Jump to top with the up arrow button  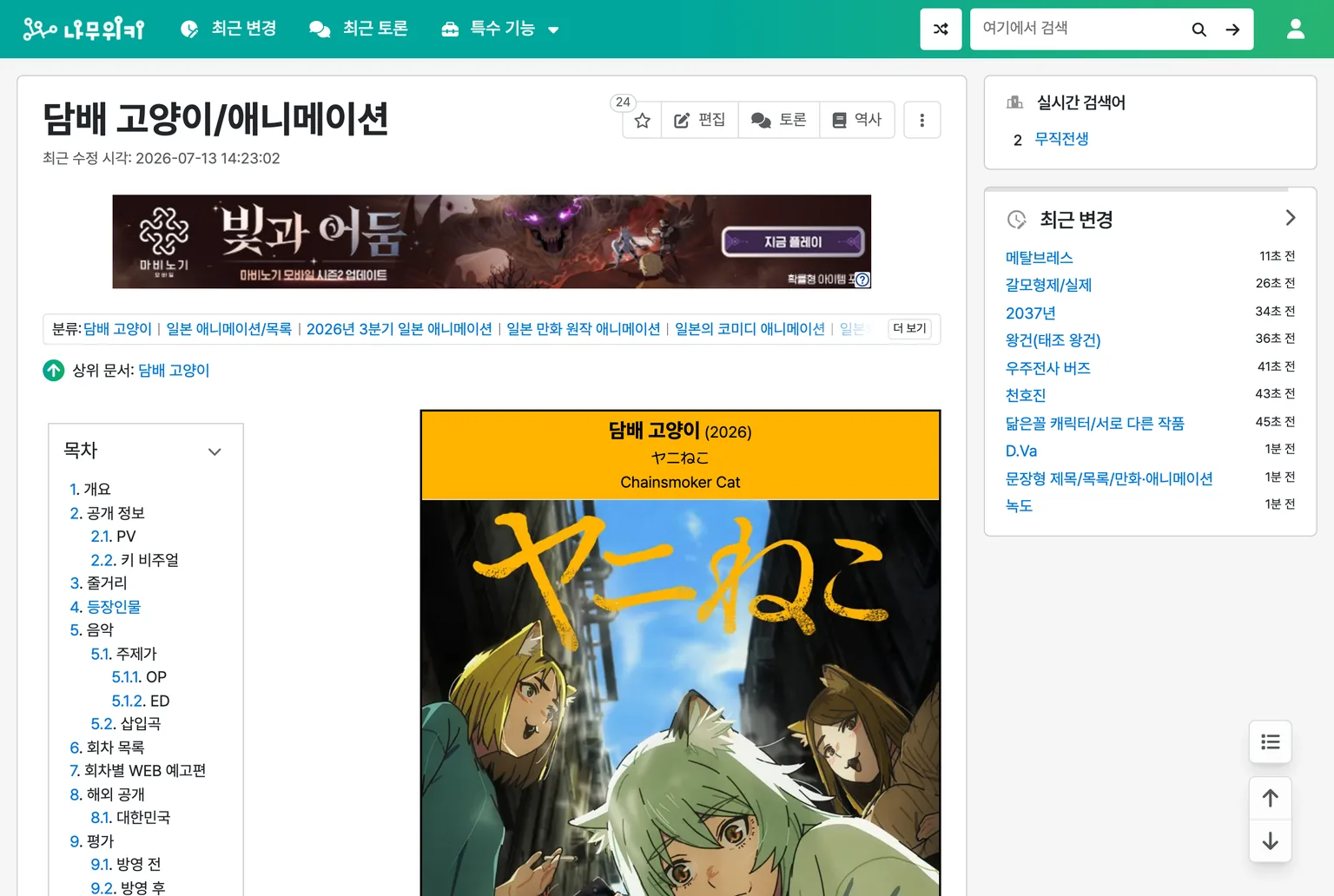1271,798
